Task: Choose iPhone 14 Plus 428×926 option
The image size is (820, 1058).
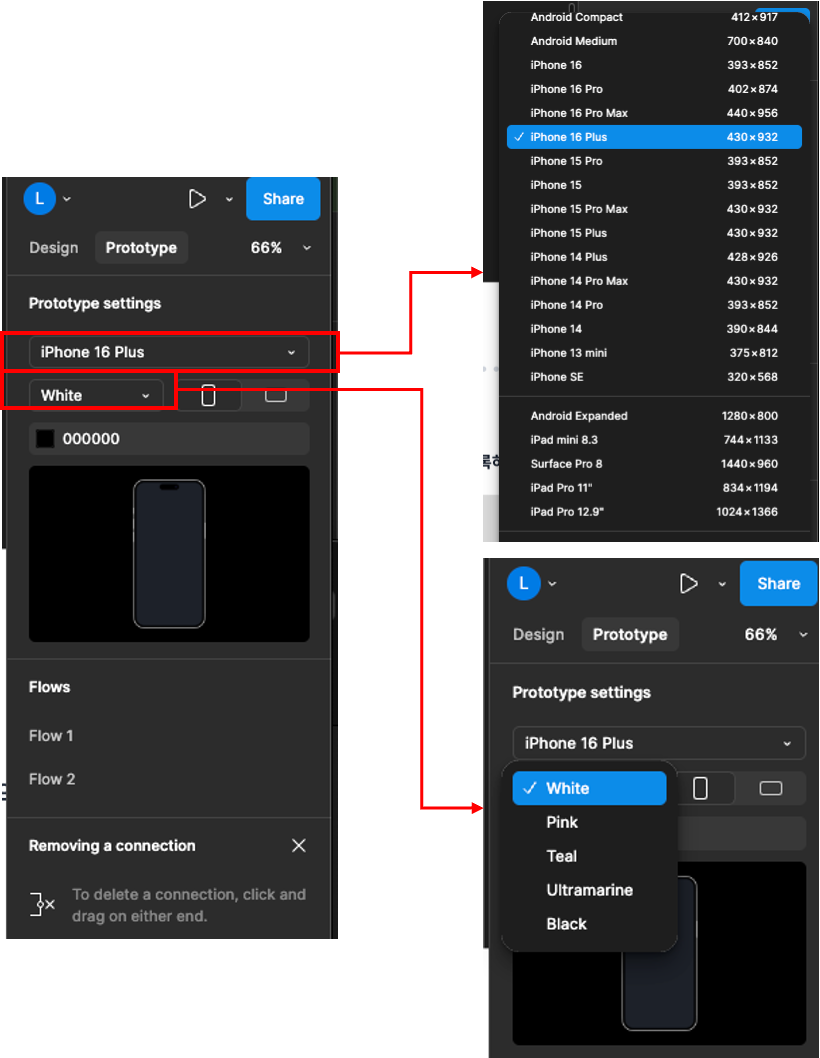Action: [654, 257]
